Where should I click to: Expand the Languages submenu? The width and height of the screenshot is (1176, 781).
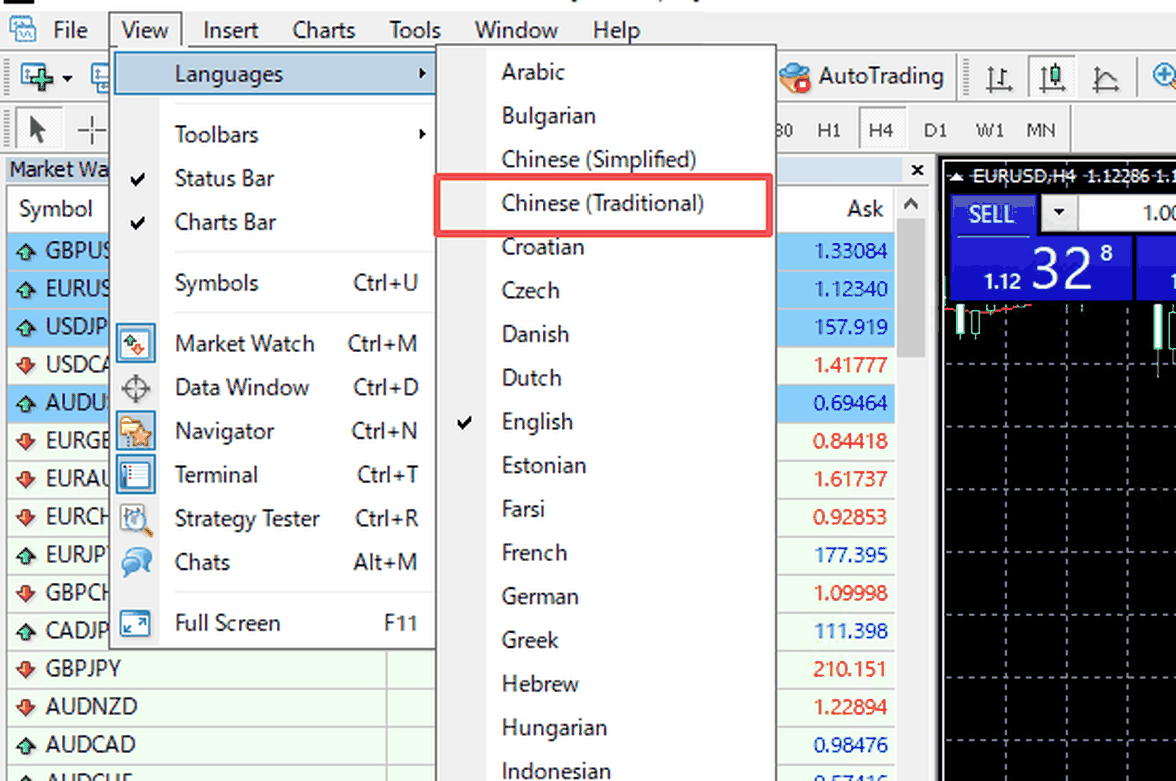[x=274, y=74]
